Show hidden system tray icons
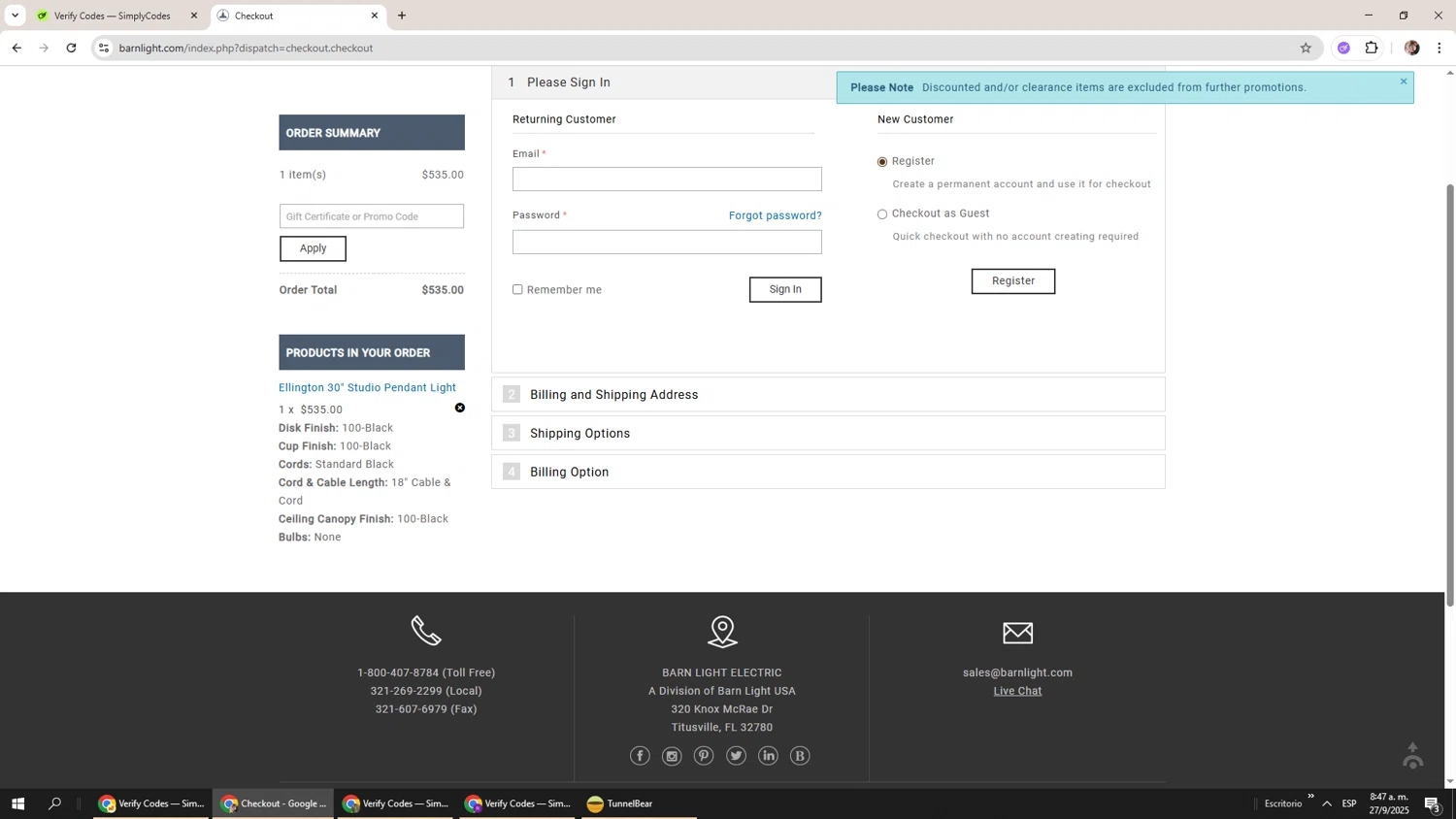1456x819 pixels. tap(1327, 803)
